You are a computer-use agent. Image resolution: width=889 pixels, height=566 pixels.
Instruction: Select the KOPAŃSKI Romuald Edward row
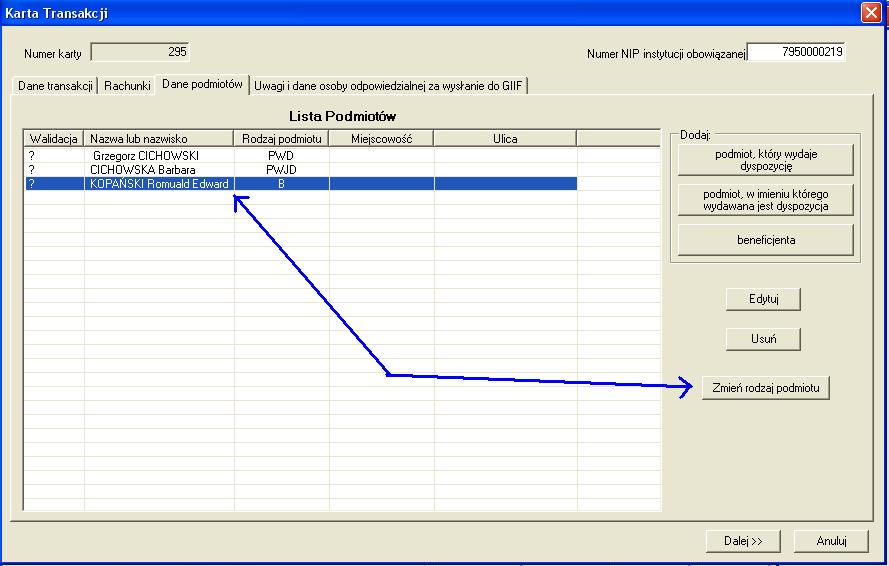(x=300, y=184)
